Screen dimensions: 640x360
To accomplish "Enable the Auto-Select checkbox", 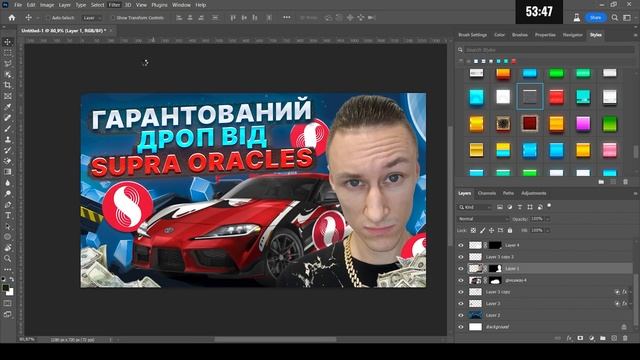I will 48,18.
